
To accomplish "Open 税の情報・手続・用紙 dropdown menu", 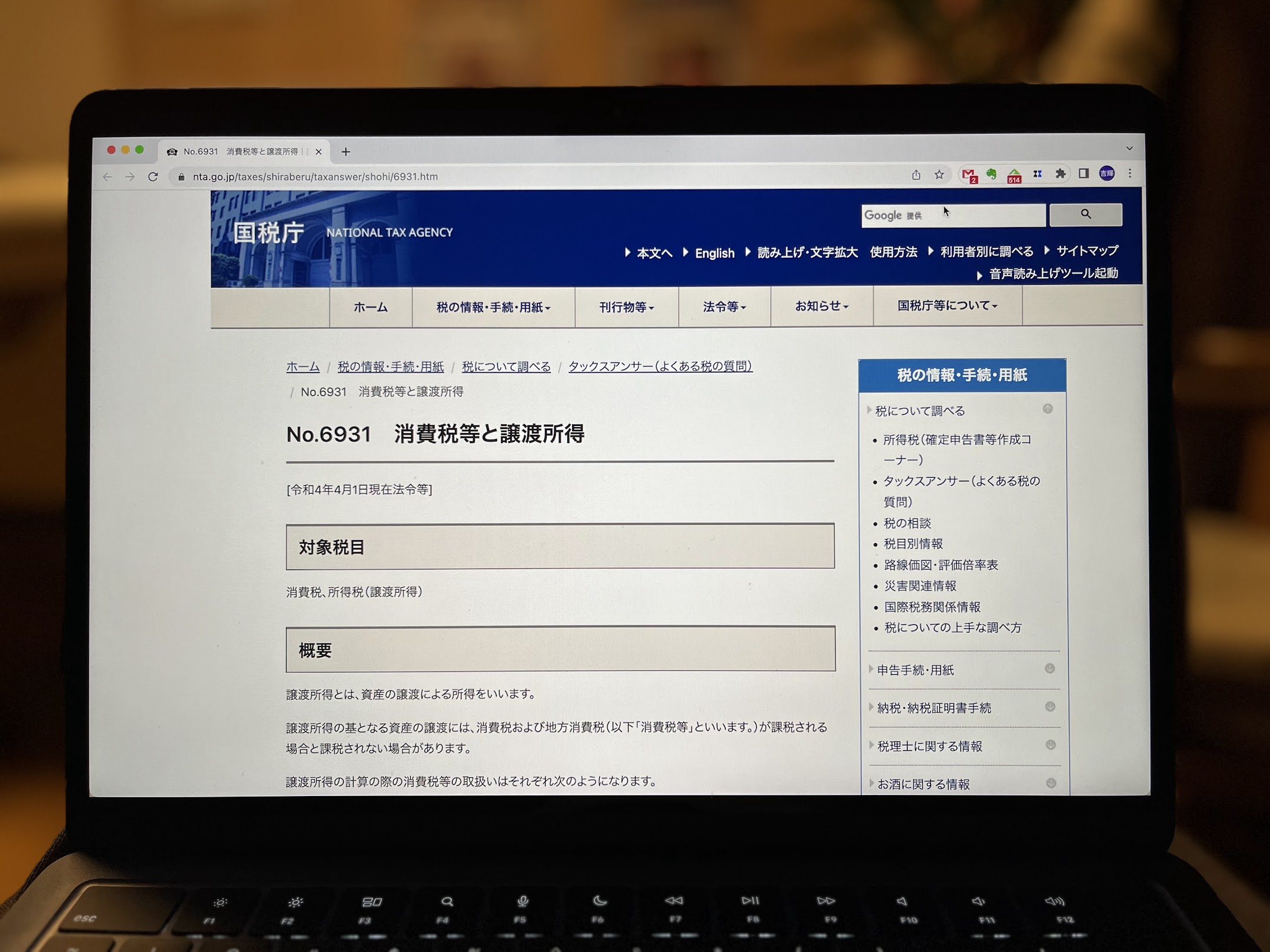I will click(493, 307).
